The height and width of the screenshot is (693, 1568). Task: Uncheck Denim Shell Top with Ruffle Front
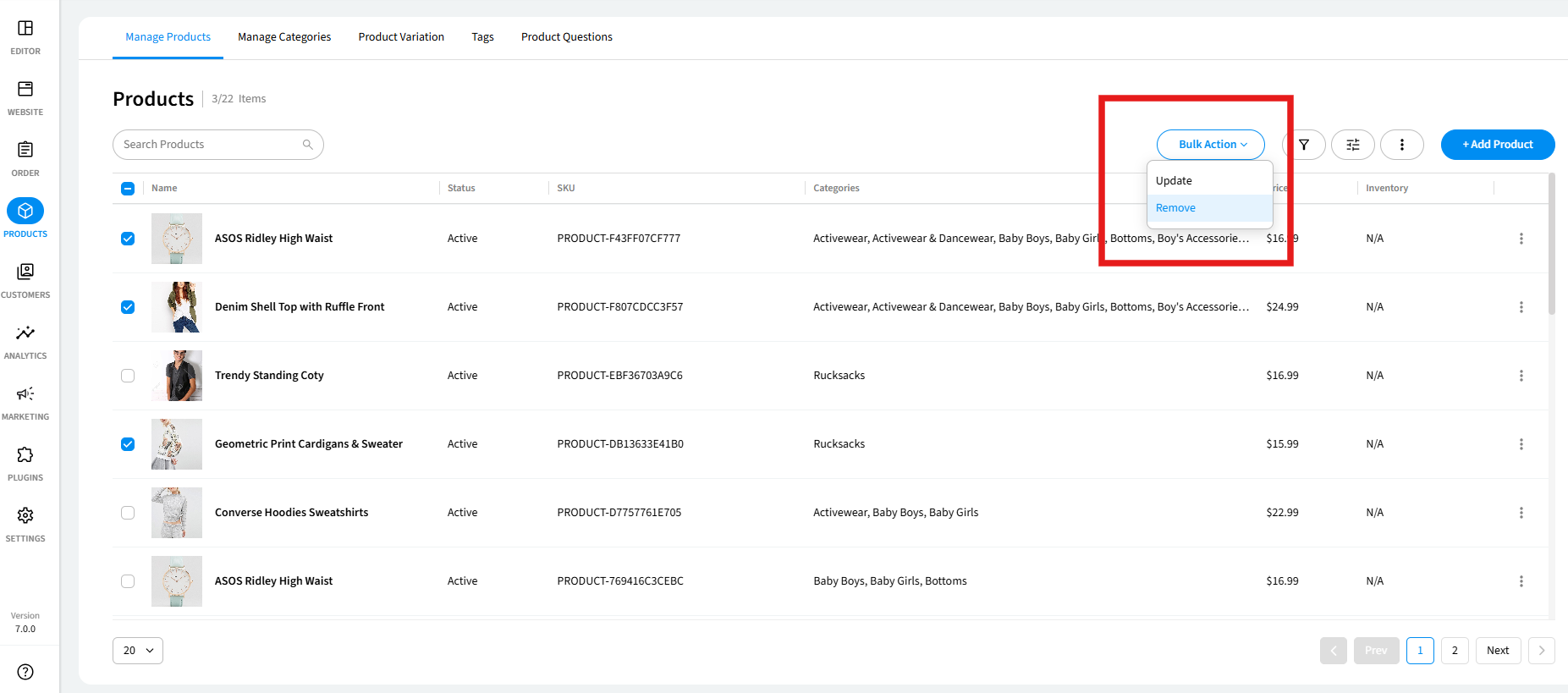coord(128,307)
